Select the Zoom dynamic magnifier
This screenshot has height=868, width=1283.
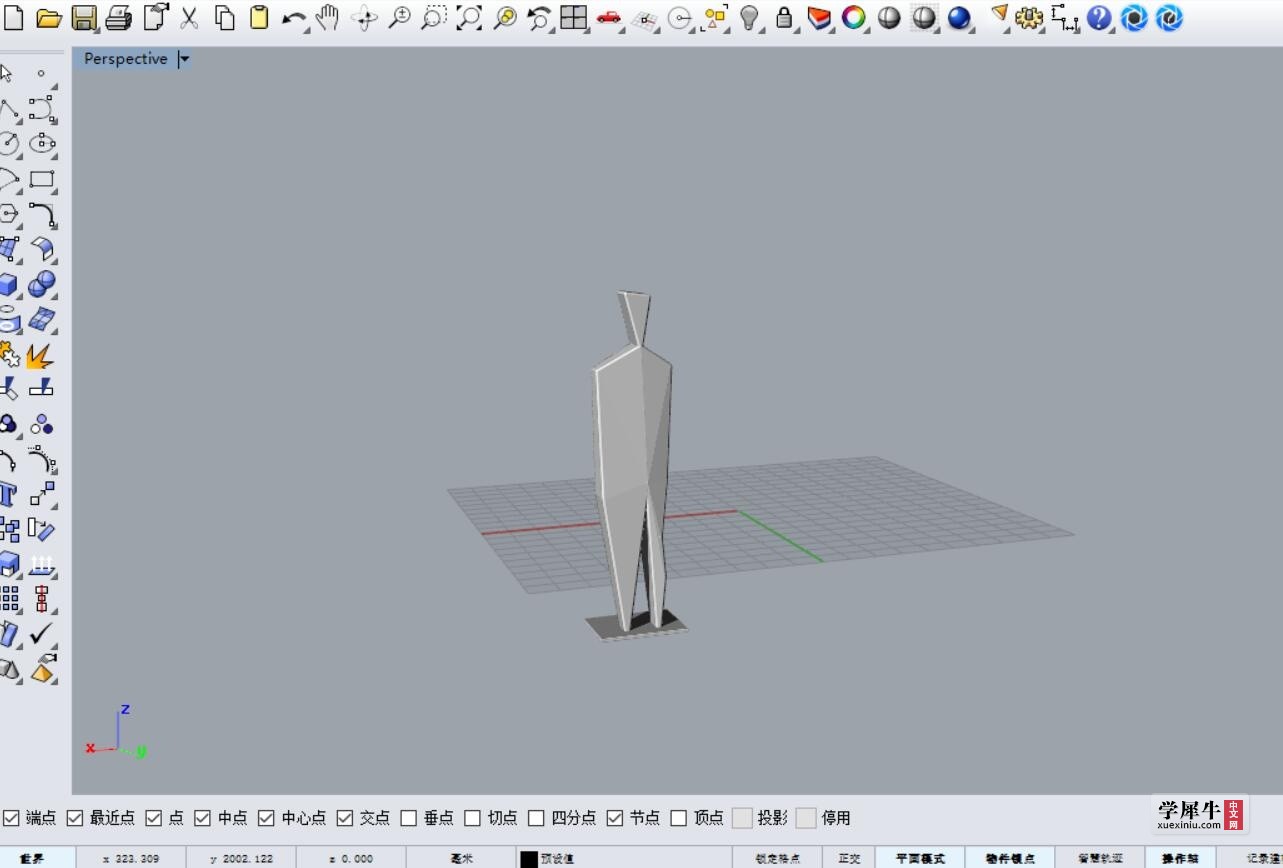398,18
